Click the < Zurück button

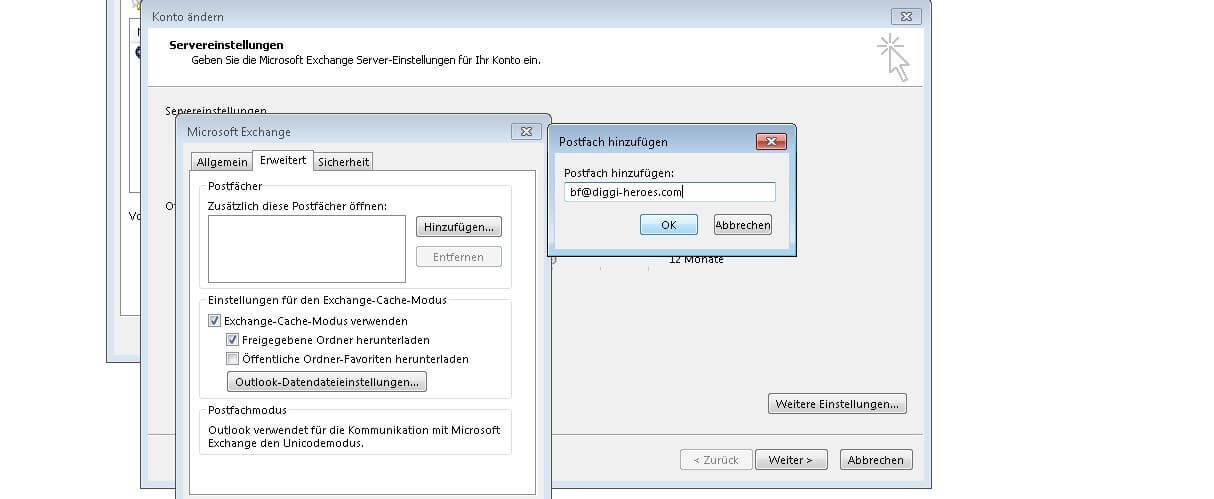(x=716, y=460)
